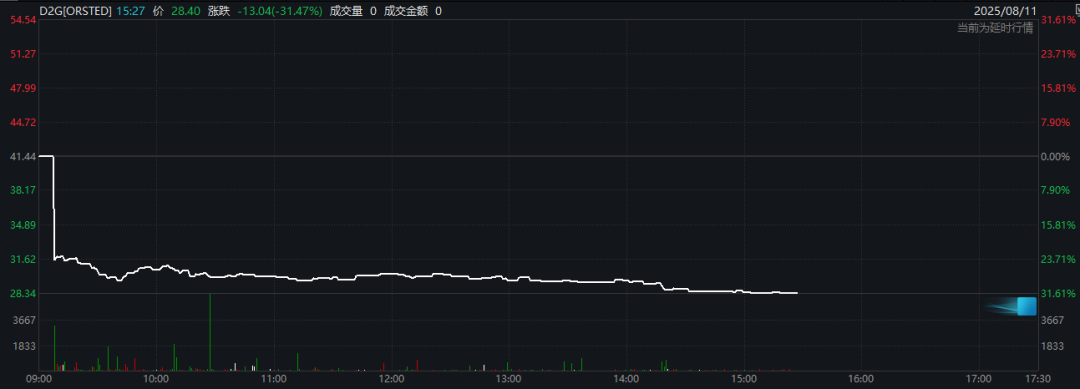Click the 11:00 time axis label
1080x389 pixels.
tap(274, 379)
